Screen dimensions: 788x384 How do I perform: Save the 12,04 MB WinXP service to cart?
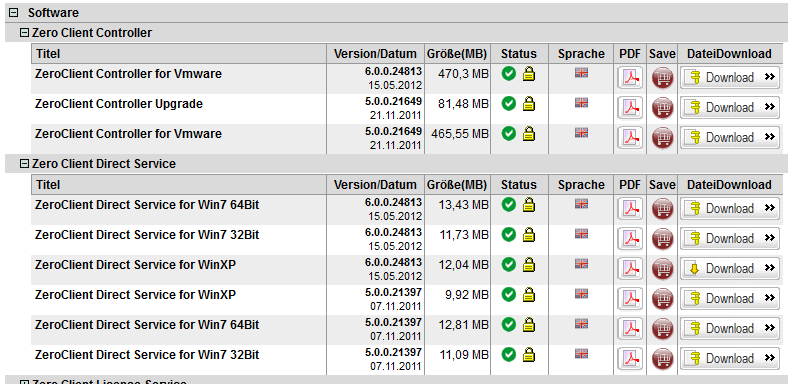coord(662,269)
